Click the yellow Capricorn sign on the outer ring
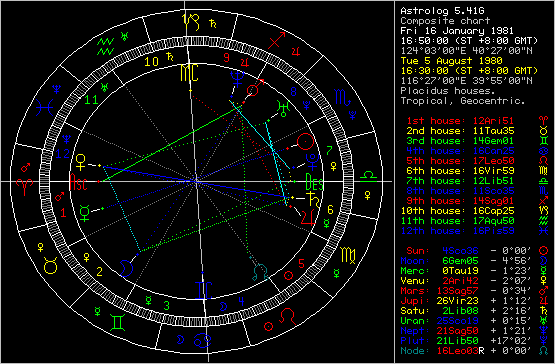The image size is (555, 364). click(x=191, y=22)
